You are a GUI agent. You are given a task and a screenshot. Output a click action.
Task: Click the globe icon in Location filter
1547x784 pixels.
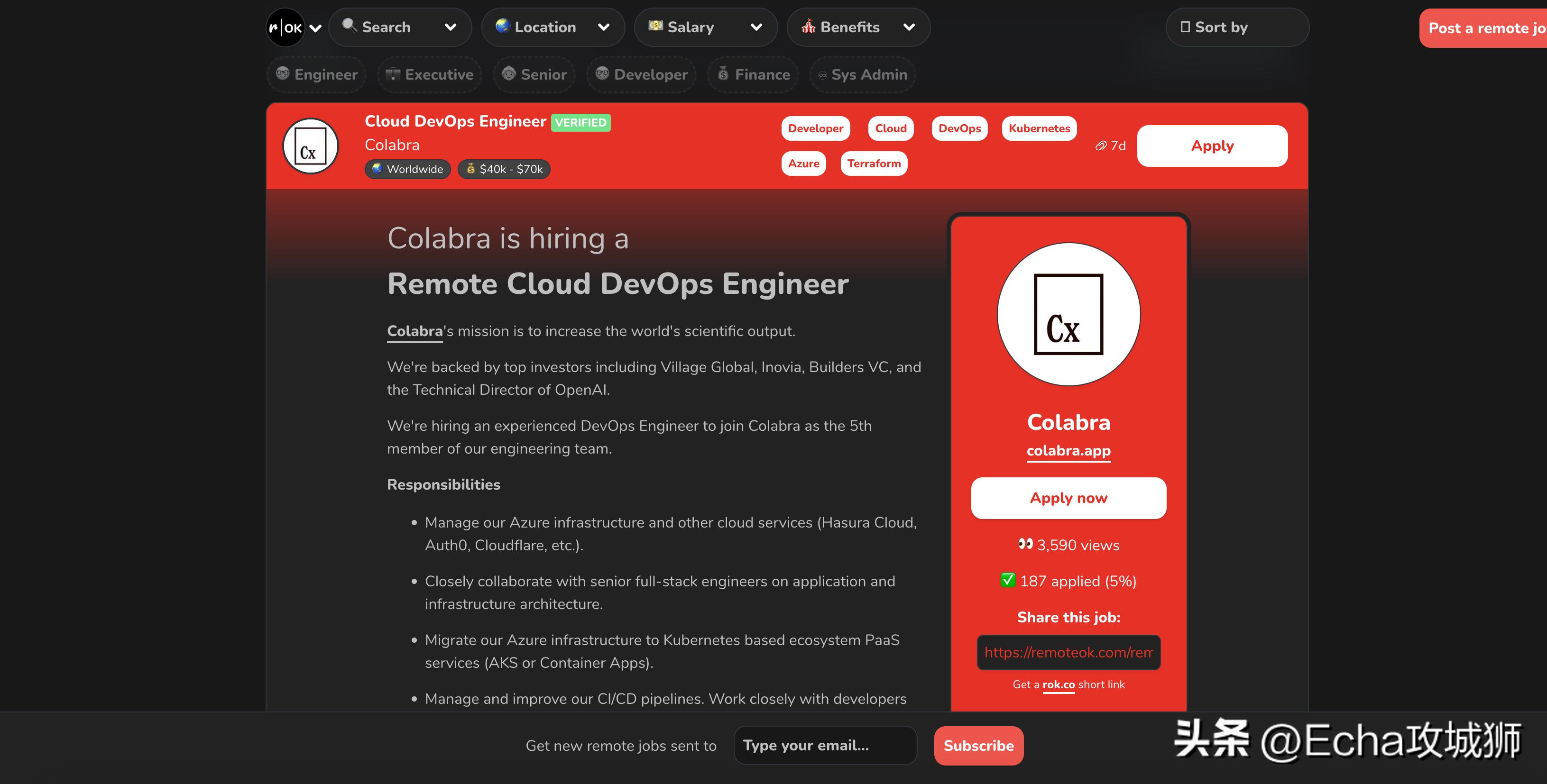(502, 26)
